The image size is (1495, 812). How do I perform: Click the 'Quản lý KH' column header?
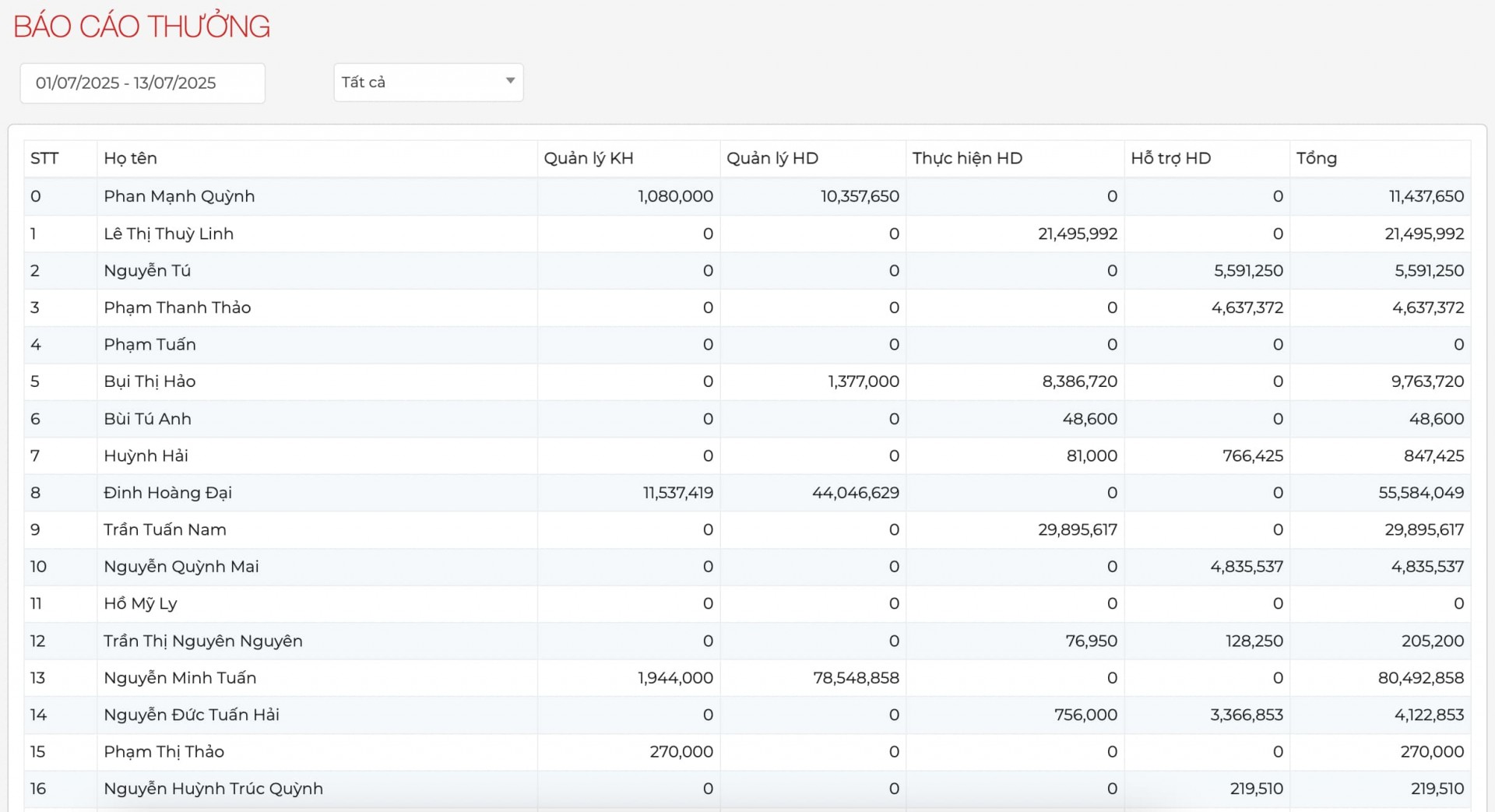click(x=589, y=159)
